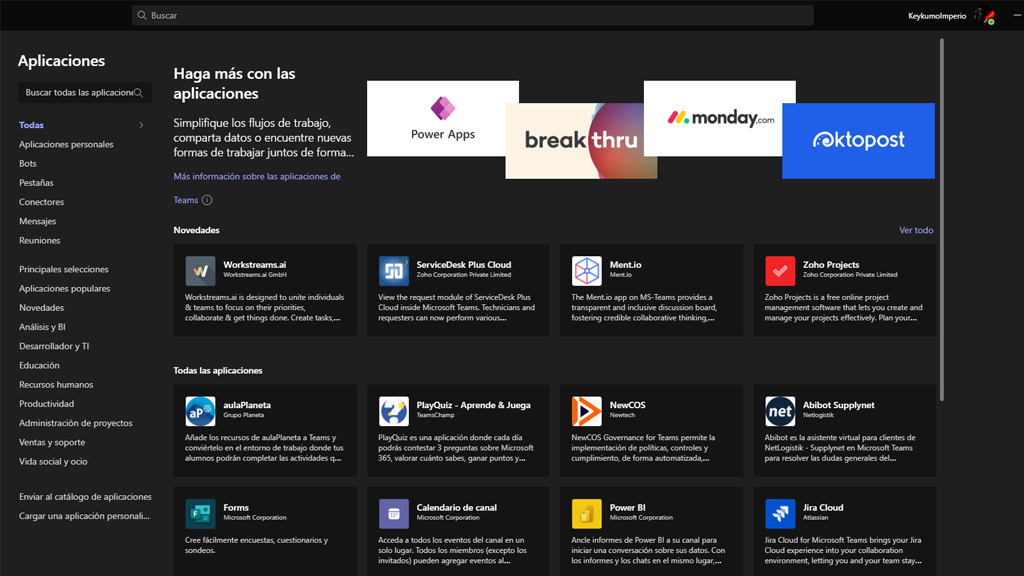Click the KeykumoImperio username text

(937, 16)
